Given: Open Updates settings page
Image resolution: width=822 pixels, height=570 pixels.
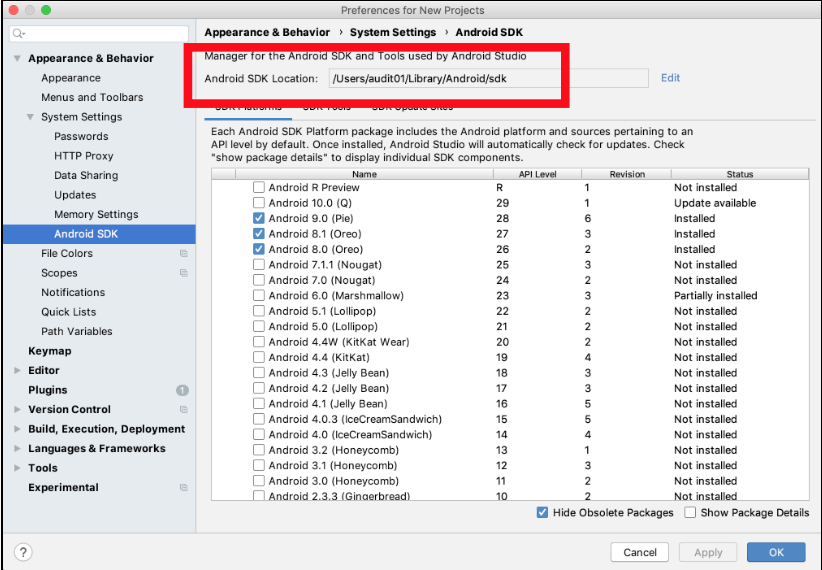Looking at the screenshot, I should click(75, 195).
